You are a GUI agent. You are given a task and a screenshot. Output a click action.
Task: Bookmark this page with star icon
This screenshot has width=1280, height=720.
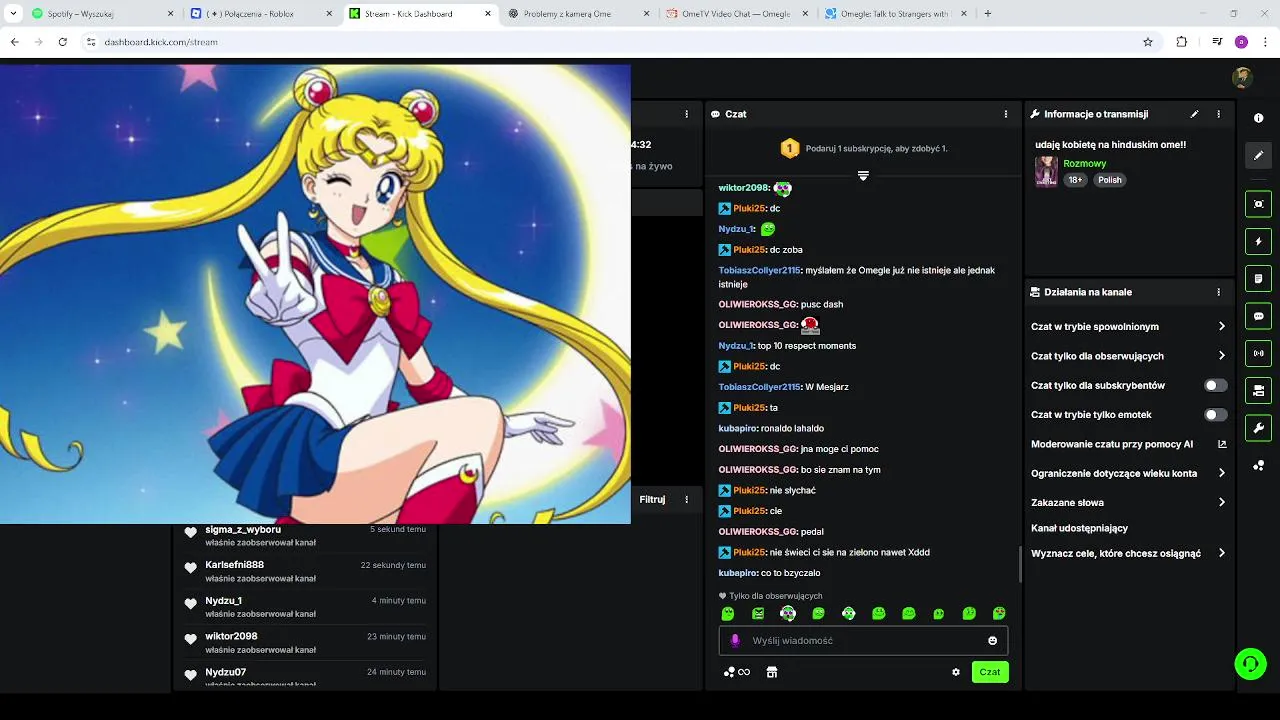1148,42
